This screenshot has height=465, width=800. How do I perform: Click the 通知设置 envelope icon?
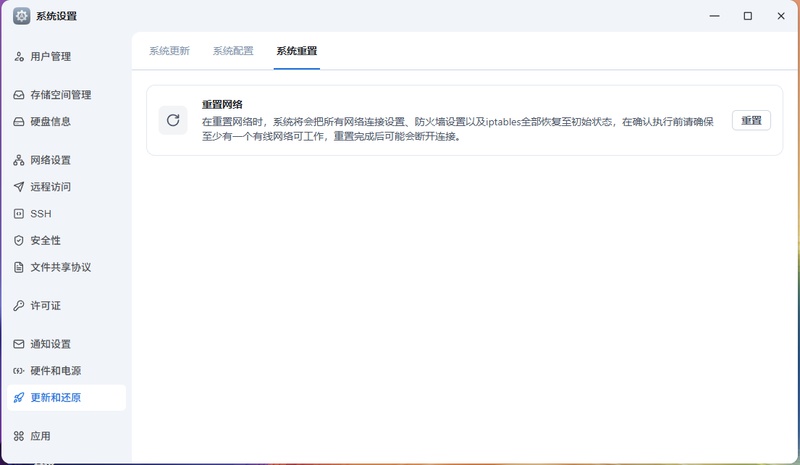tap(19, 344)
